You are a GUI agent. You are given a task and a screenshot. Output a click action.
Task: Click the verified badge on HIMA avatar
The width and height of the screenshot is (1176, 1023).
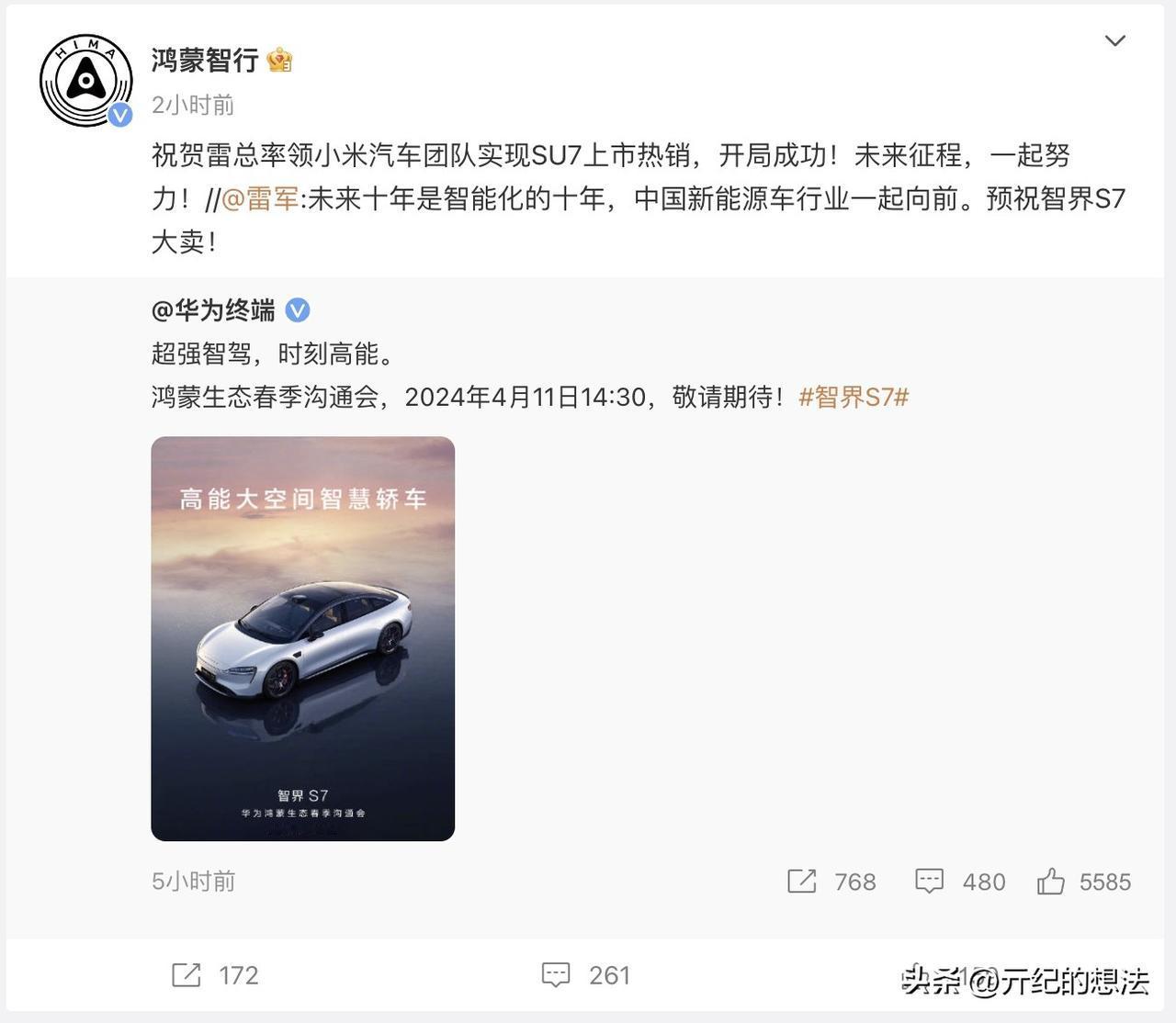(120, 115)
